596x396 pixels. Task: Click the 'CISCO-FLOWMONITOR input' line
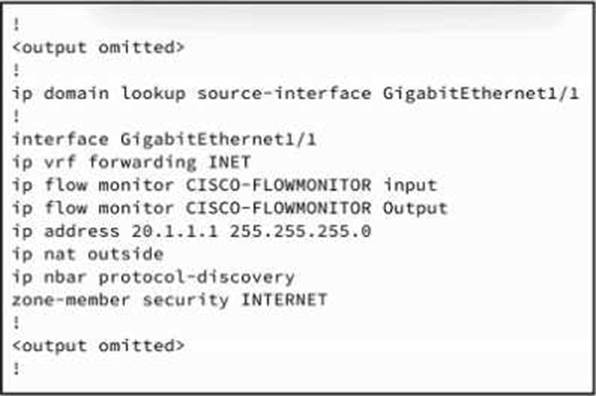(x=225, y=186)
